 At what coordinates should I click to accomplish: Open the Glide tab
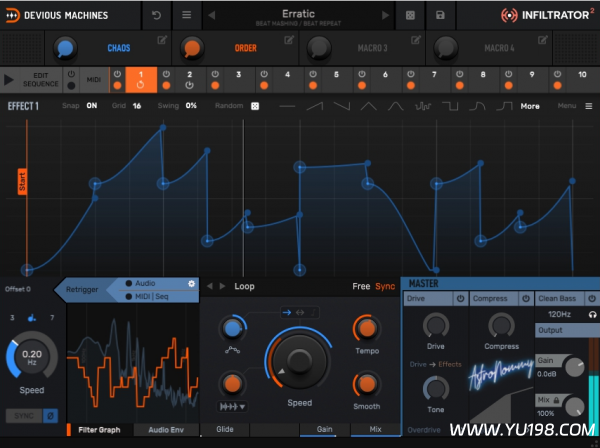click(225, 430)
